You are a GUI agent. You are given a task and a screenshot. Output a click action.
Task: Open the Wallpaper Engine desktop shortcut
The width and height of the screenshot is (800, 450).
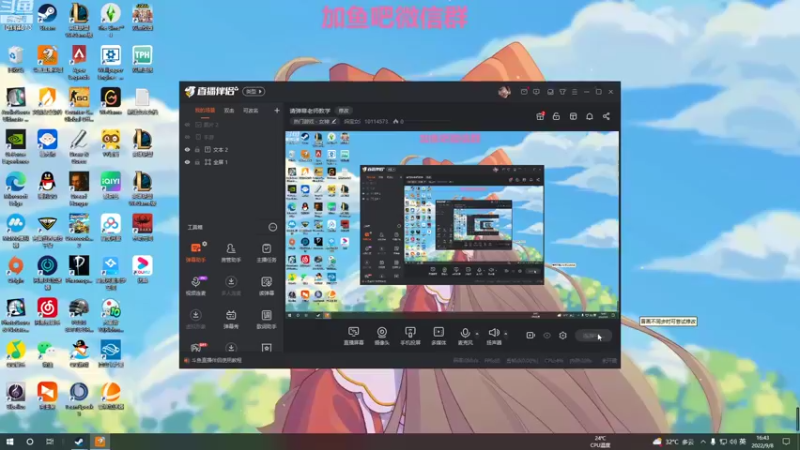111,62
